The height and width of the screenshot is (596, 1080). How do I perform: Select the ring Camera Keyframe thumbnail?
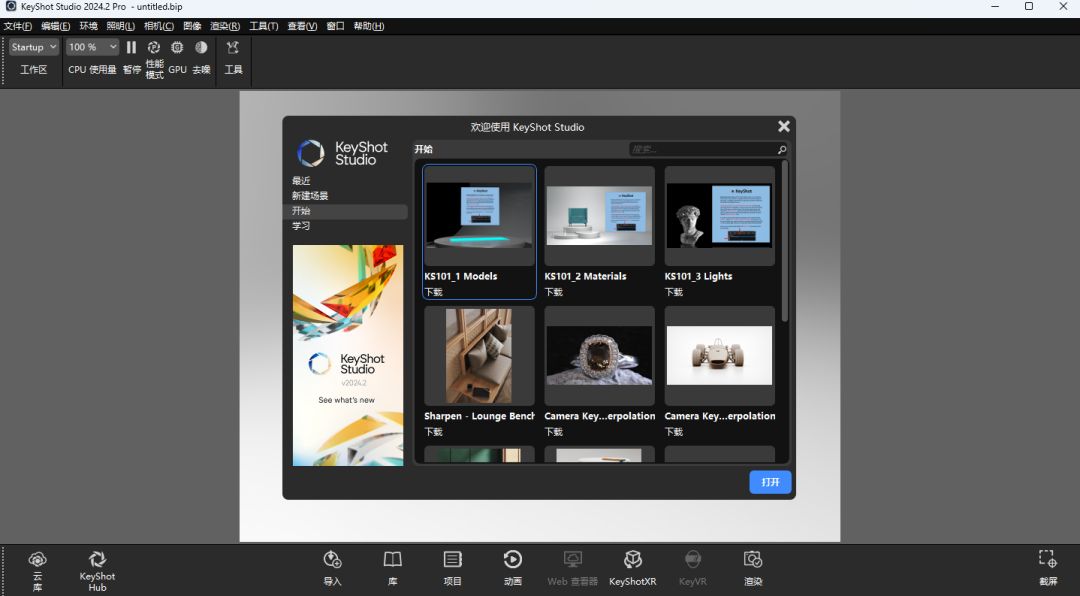tap(599, 356)
